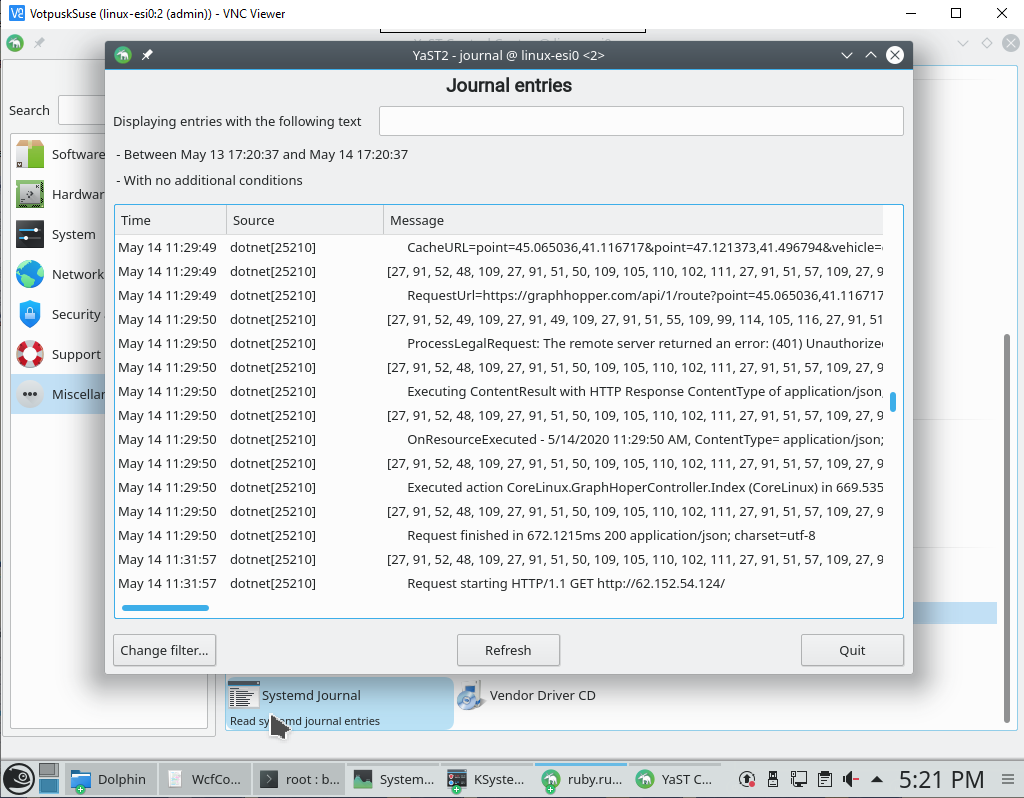Click the journal list vertical scrollbar handle
The width and height of the screenshot is (1024, 798).
point(893,402)
